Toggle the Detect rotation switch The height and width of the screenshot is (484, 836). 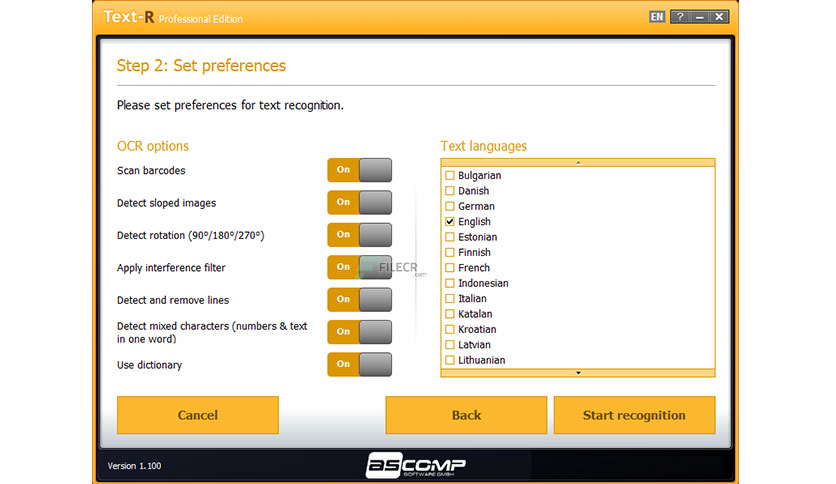click(x=359, y=235)
